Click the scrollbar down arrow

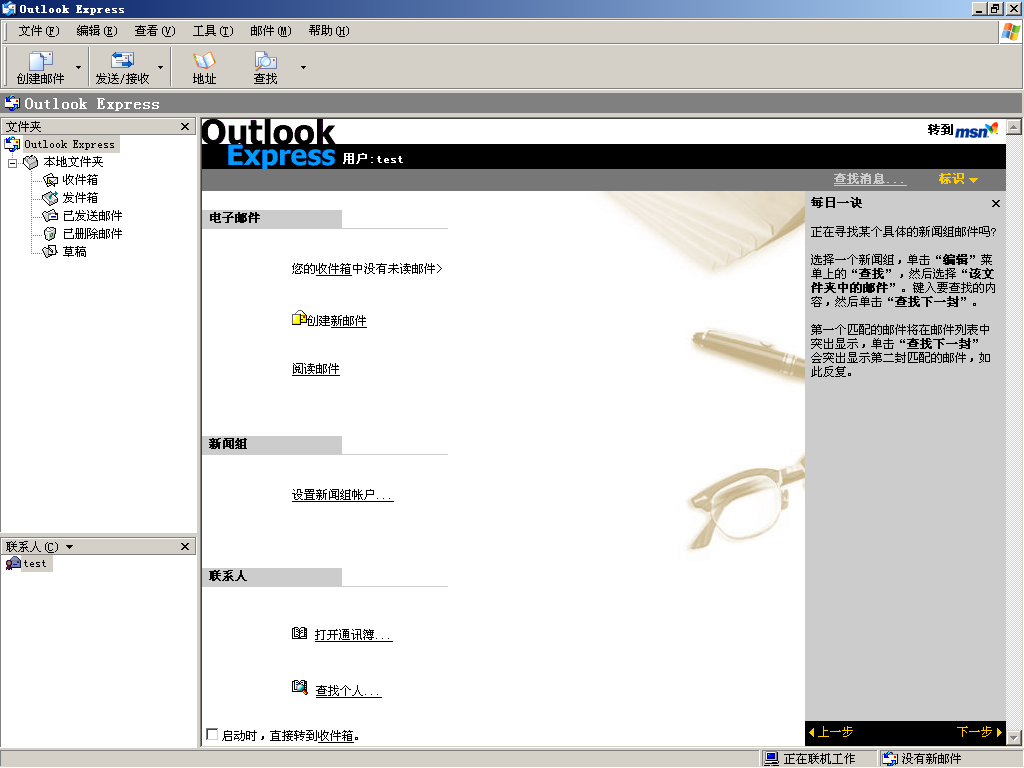coord(1014,738)
